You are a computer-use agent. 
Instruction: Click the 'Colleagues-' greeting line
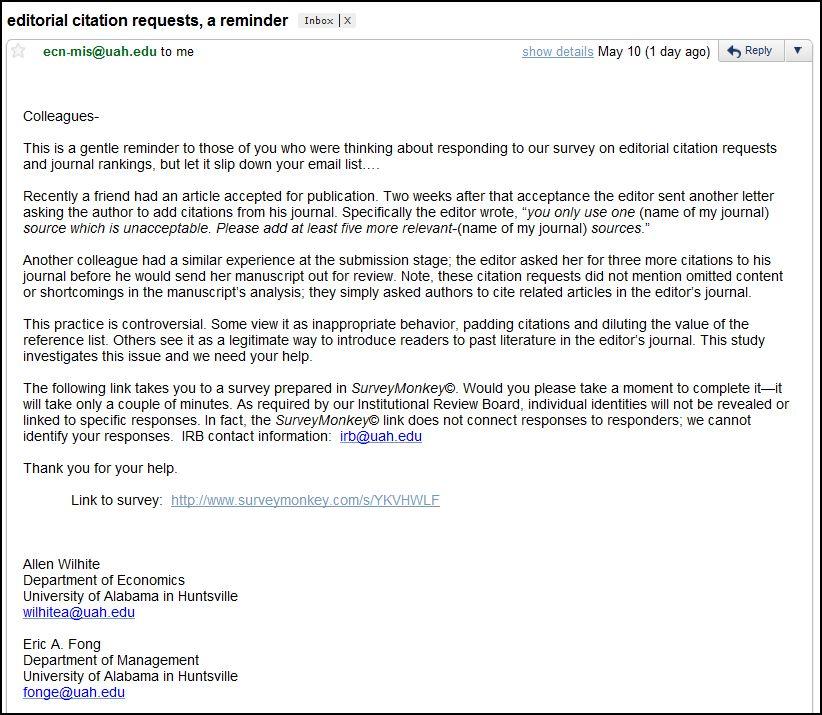tap(61, 116)
